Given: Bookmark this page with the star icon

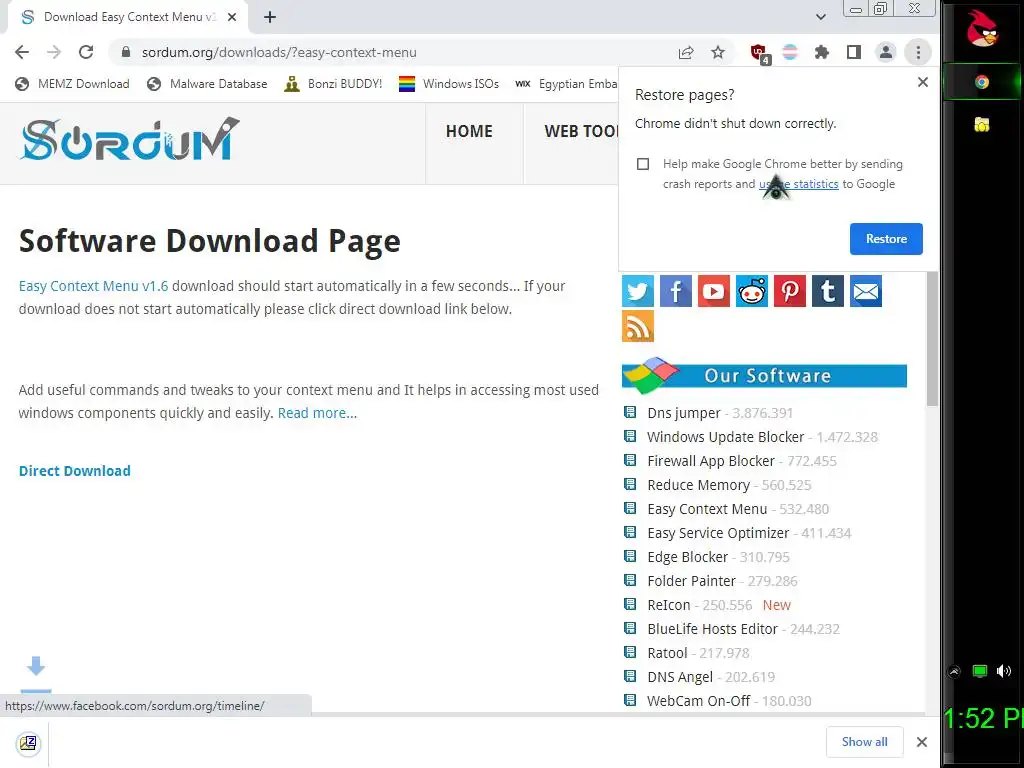Looking at the screenshot, I should point(718,52).
